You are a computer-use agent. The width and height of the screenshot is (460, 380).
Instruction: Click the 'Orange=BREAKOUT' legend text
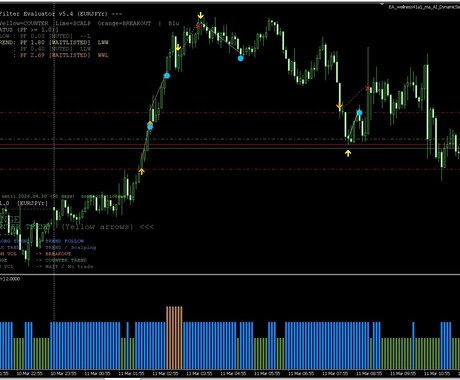124,23
